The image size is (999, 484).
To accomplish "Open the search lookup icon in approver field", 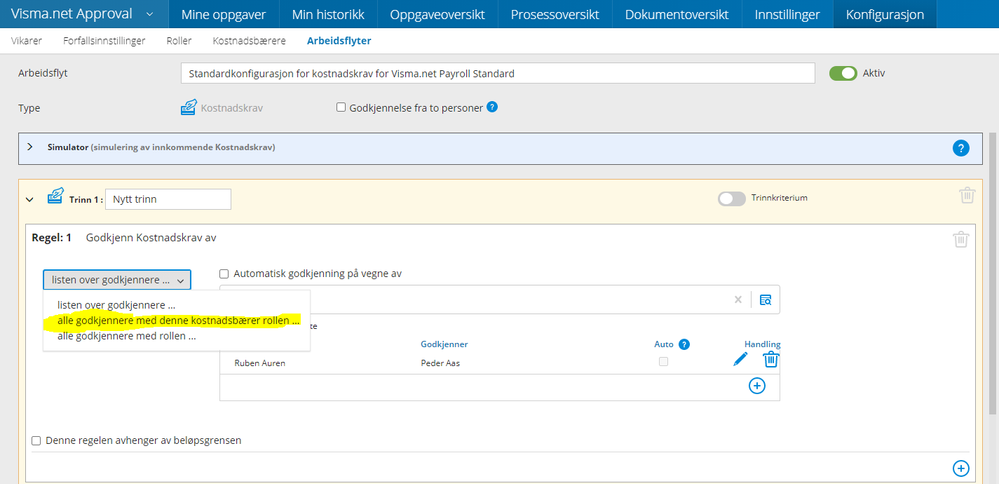I will [765, 299].
